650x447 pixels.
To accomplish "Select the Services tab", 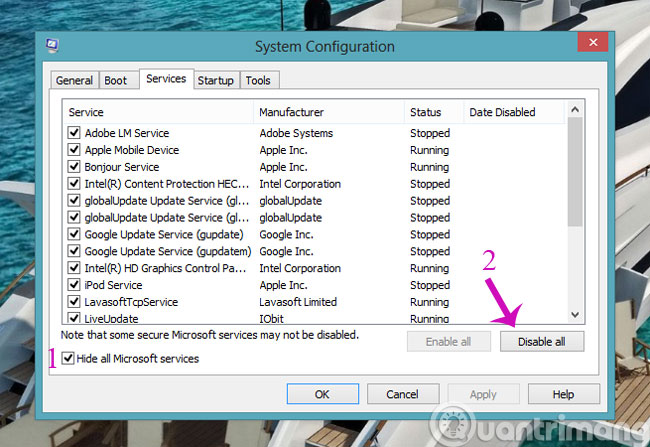I will [x=166, y=79].
